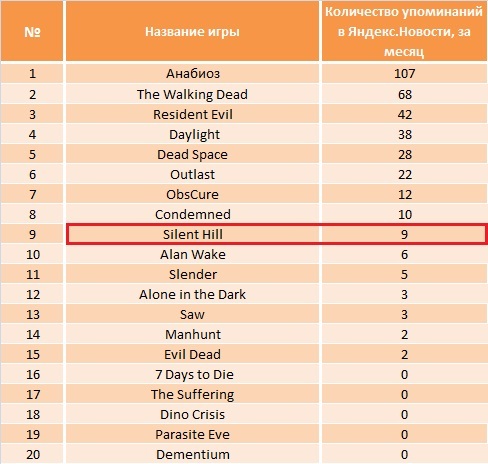Click the Condemned game cell
488x464 pixels.
coord(192,214)
